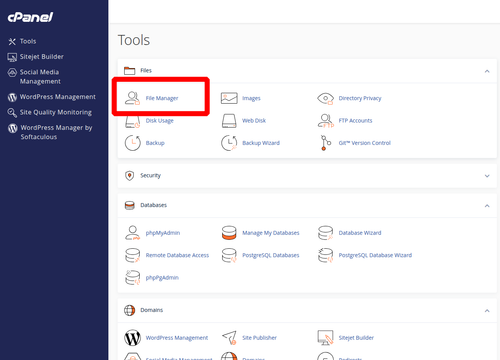500x360 pixels.
Task: Select Social Media Management in sidebar
Action: (40, 77)
